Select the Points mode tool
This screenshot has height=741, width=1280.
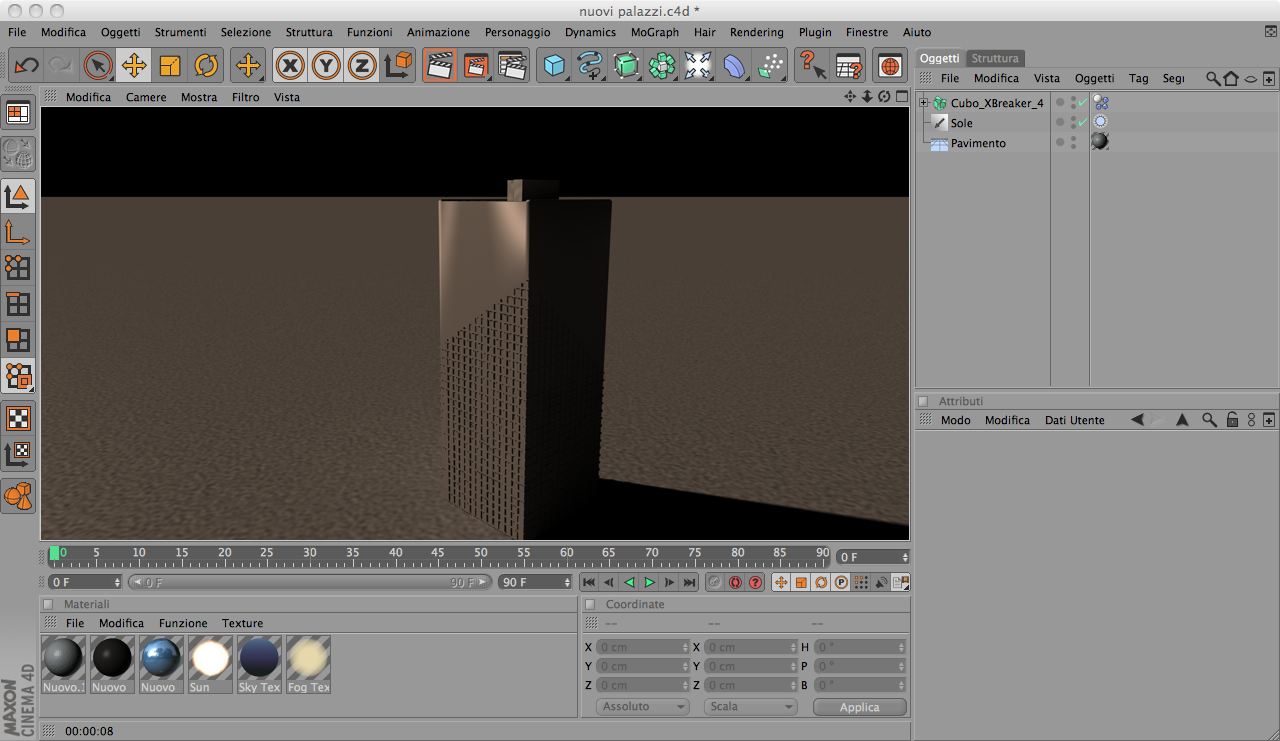click(18, 267)
